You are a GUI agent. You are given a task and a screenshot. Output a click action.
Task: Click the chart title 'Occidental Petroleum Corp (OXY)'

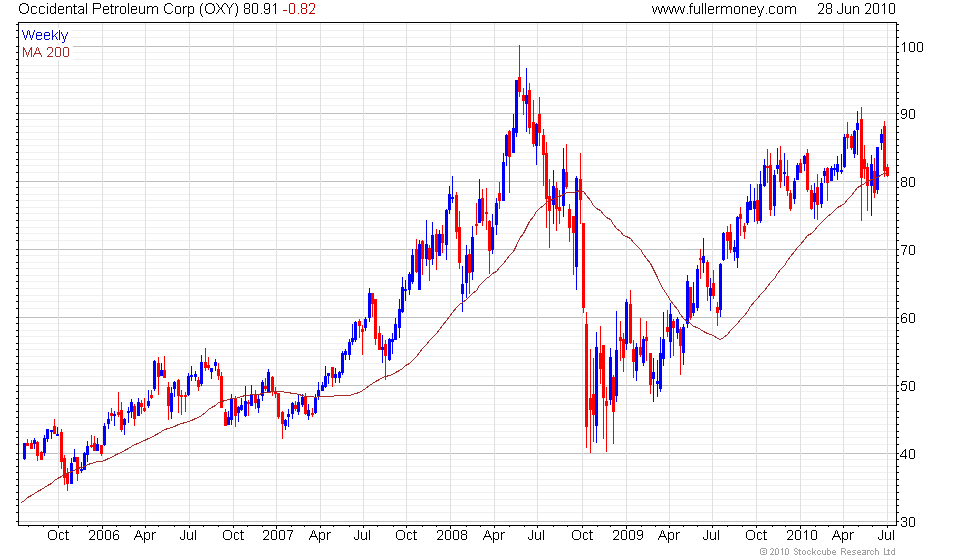tap(128, 9)
